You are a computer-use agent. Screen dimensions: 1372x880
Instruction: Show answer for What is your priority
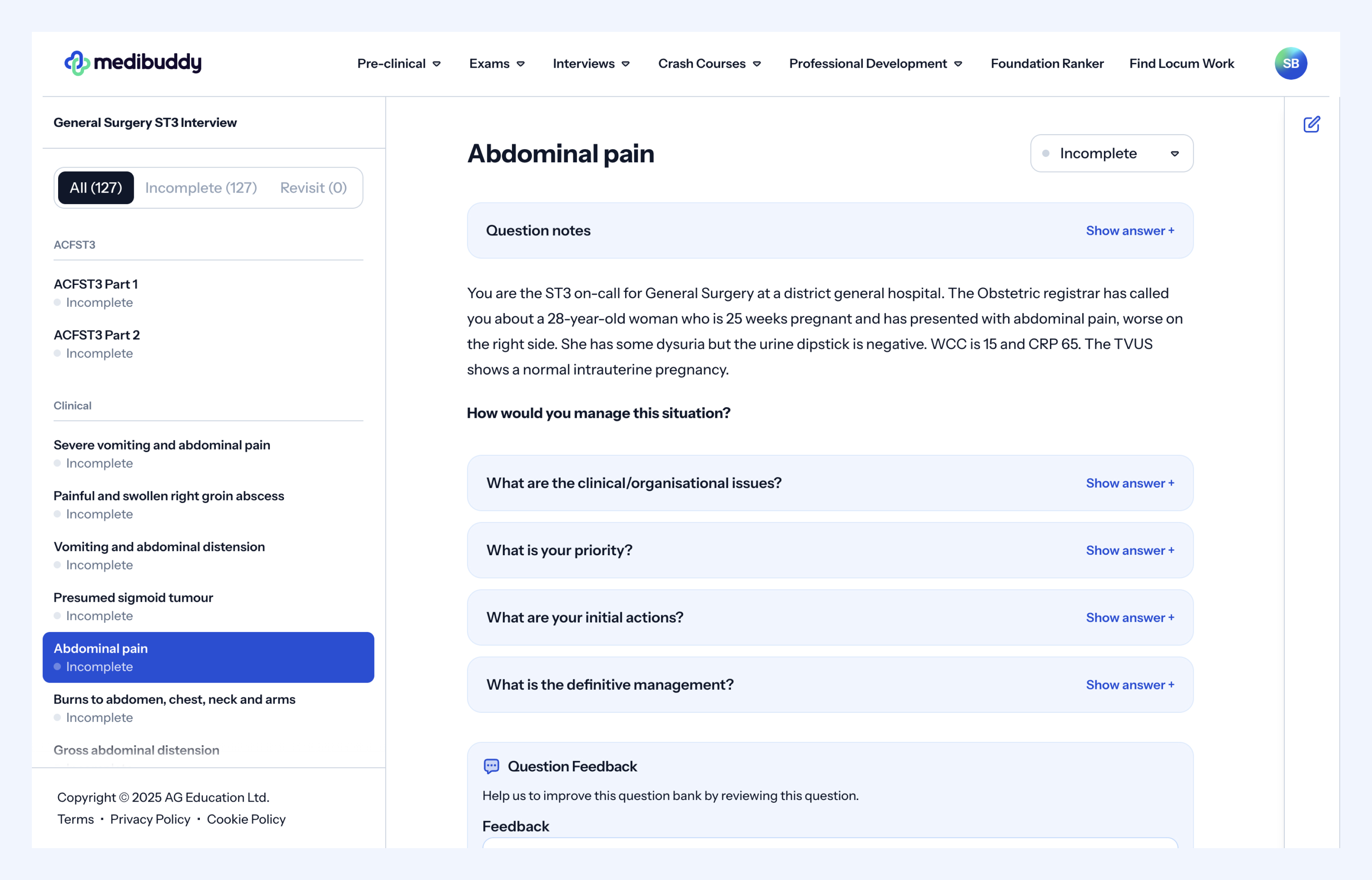tap(1130, 550)
